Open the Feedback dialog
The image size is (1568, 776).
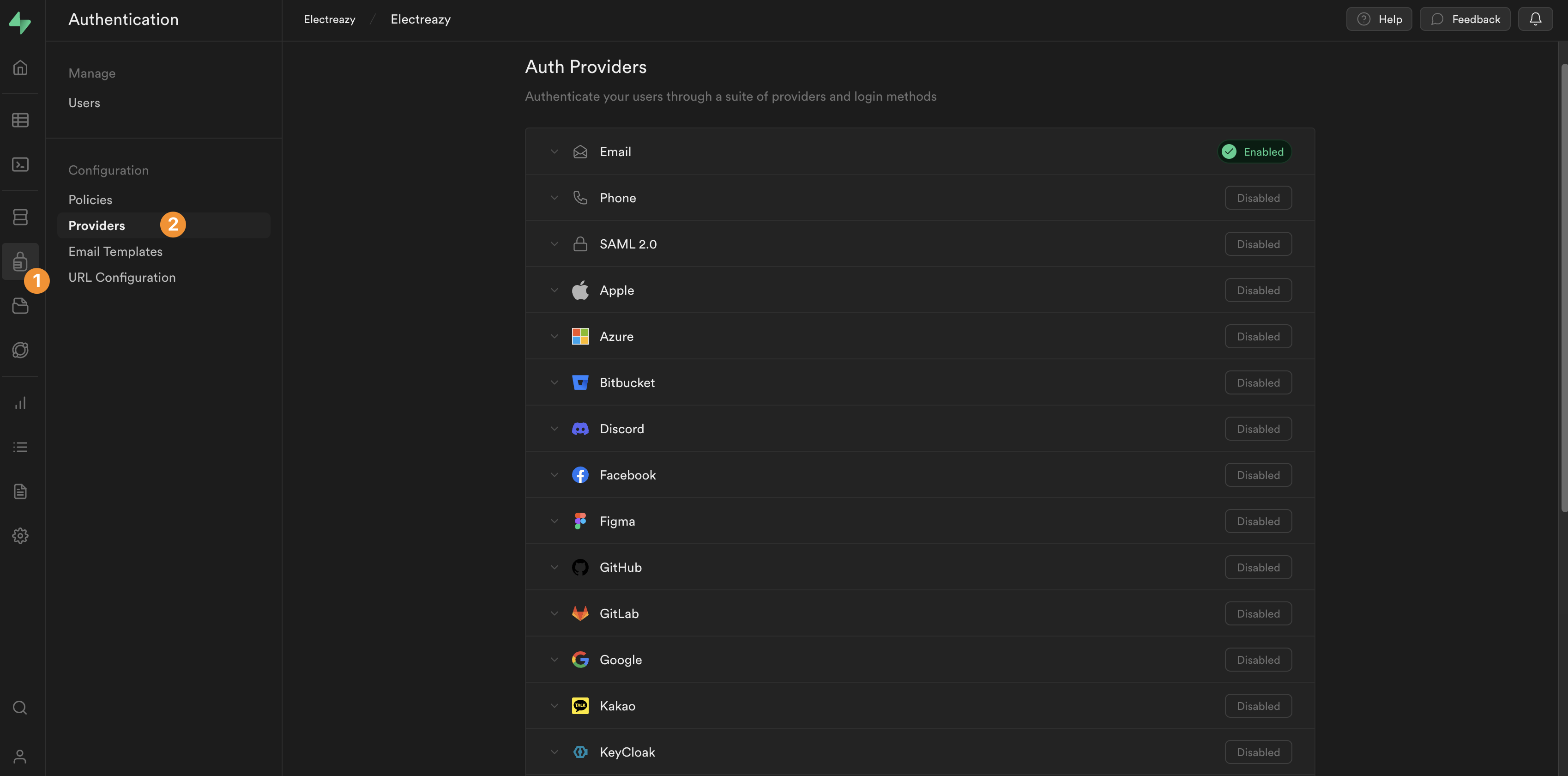[x=1465, y=19]
